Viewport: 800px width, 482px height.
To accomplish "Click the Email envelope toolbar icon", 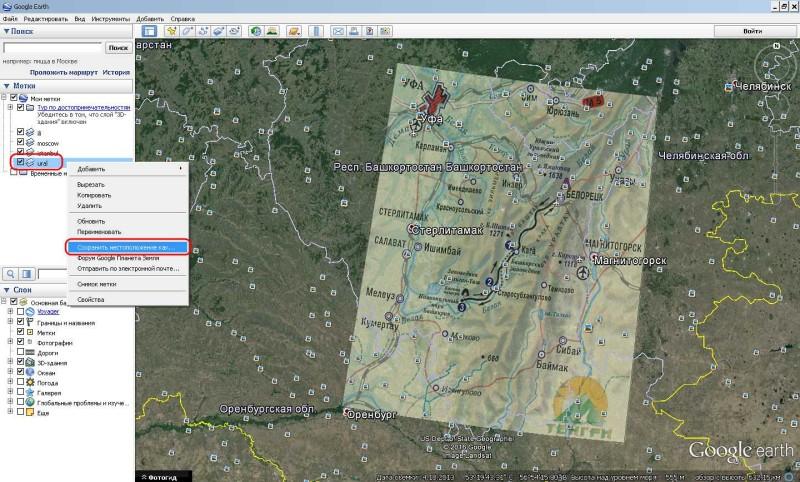I will click(x=338, y=31).
